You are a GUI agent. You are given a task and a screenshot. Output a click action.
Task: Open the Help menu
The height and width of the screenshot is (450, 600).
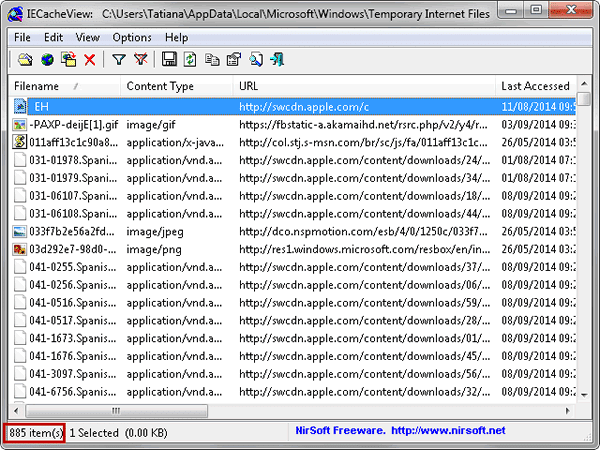(x=176, y=38)
